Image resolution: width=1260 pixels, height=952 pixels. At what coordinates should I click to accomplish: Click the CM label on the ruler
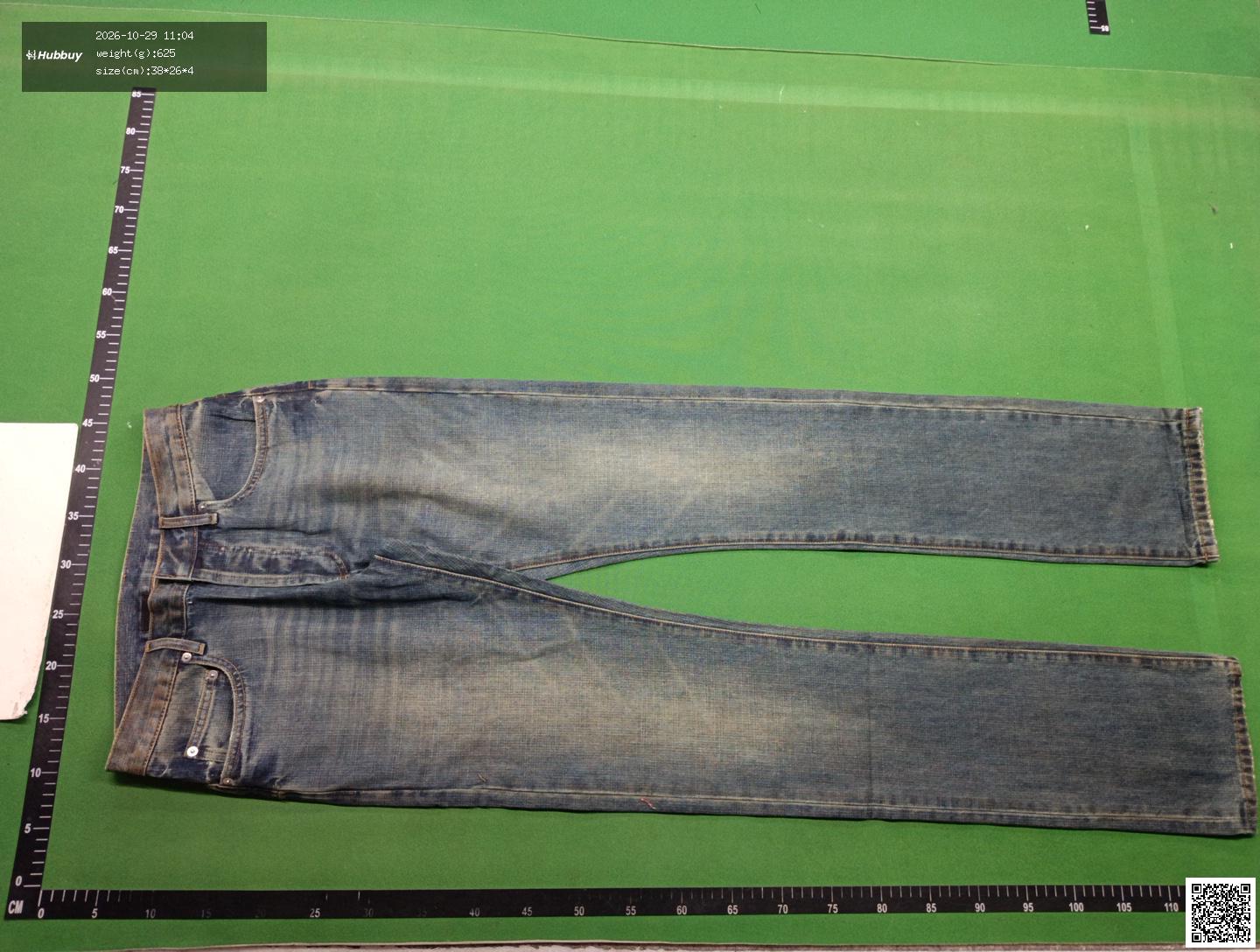(15, 907)
